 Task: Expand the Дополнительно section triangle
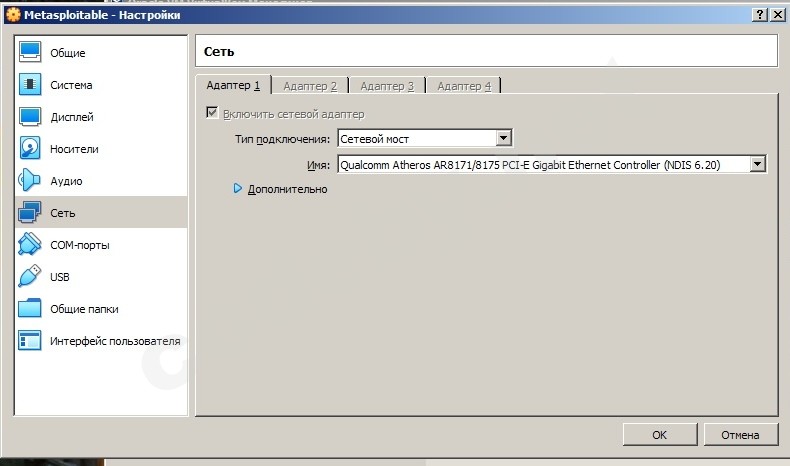coord(238,188)
